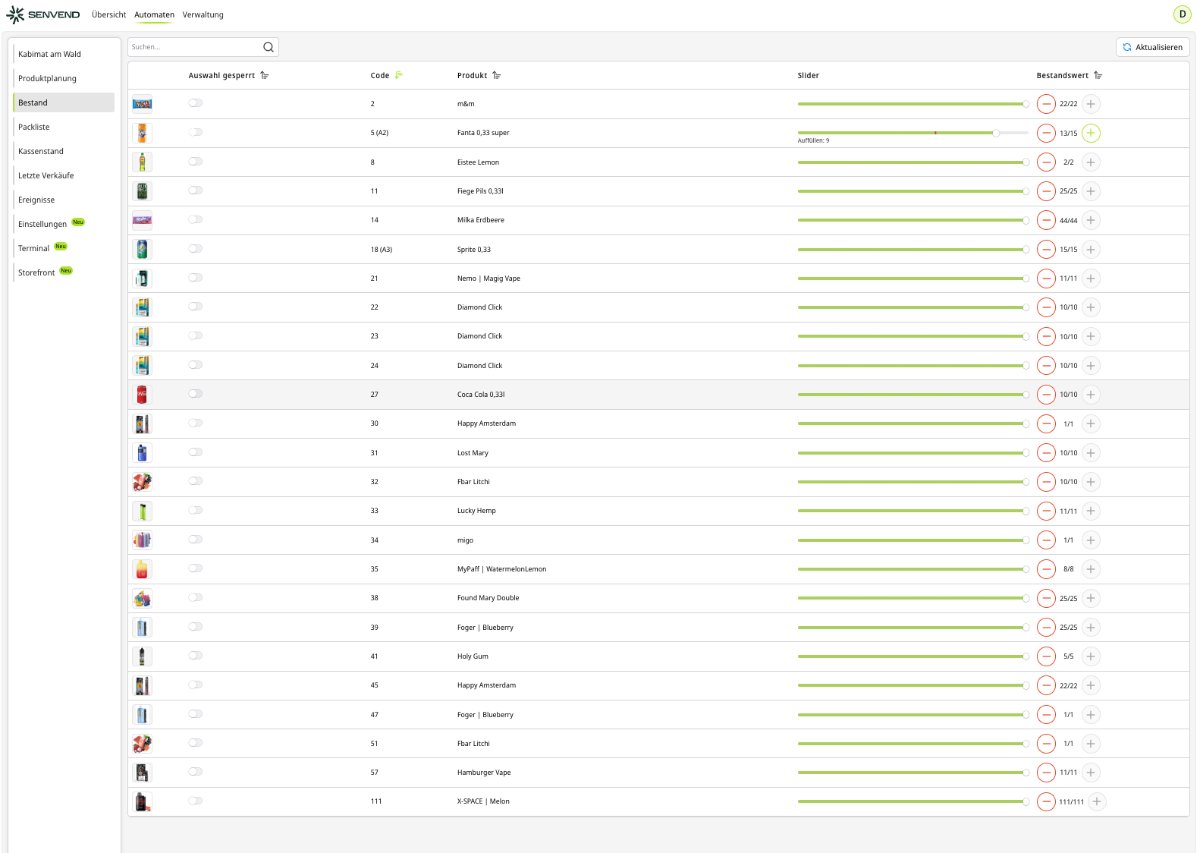Increase stock for X-SPACE | Melon
This screenshot has width=1200, height=853.
pos(1097,801)
